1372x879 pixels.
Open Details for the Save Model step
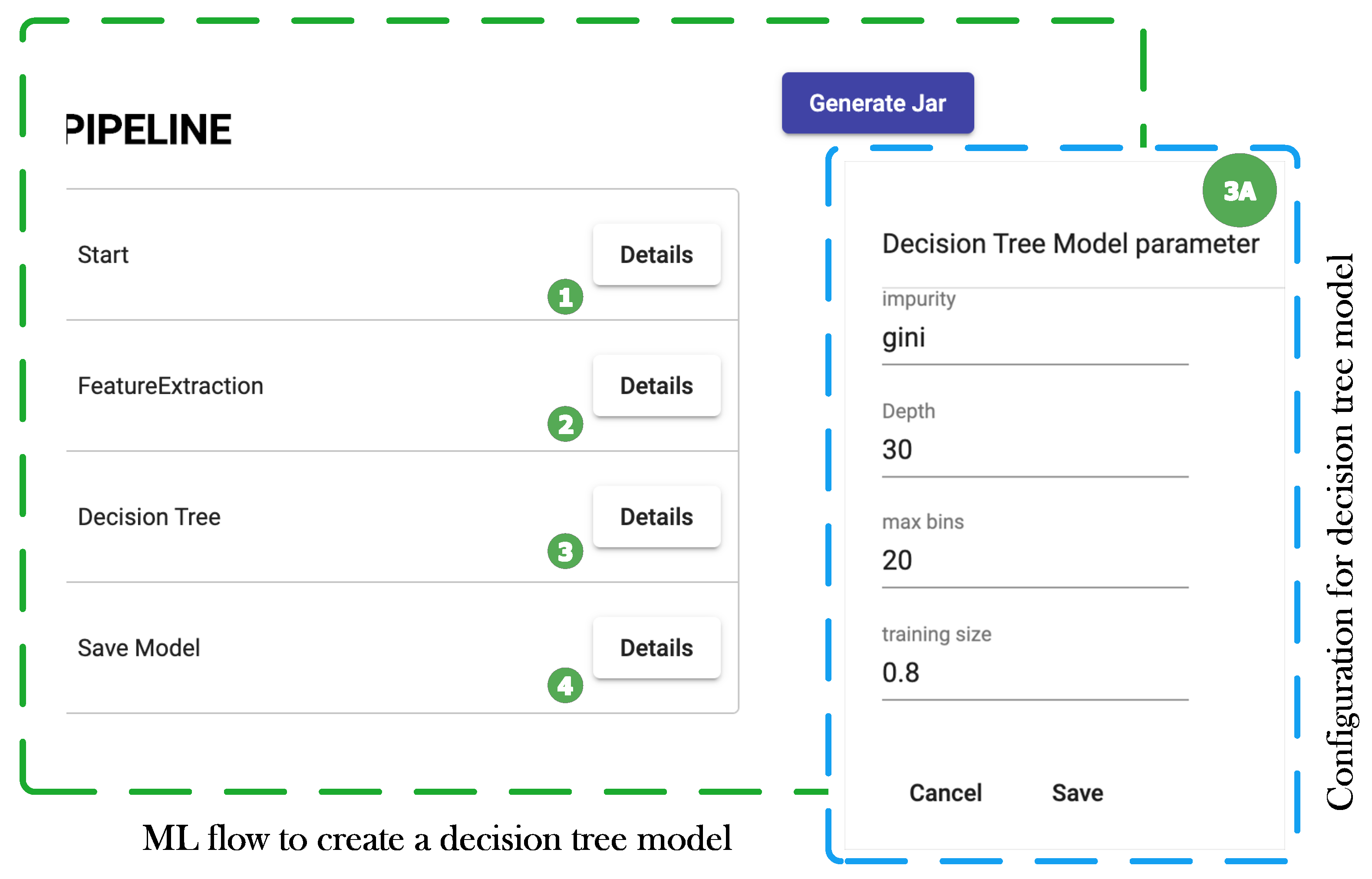point(656,648)
